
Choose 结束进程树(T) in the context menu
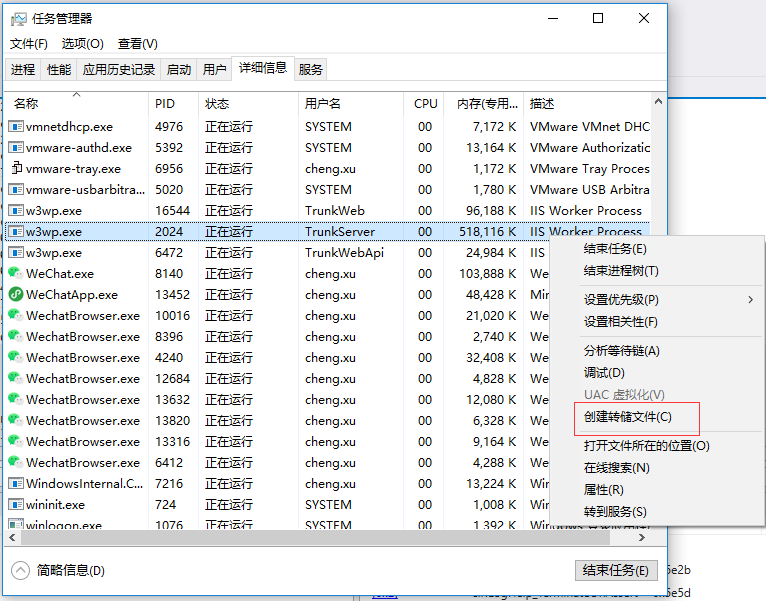point(621,271)
